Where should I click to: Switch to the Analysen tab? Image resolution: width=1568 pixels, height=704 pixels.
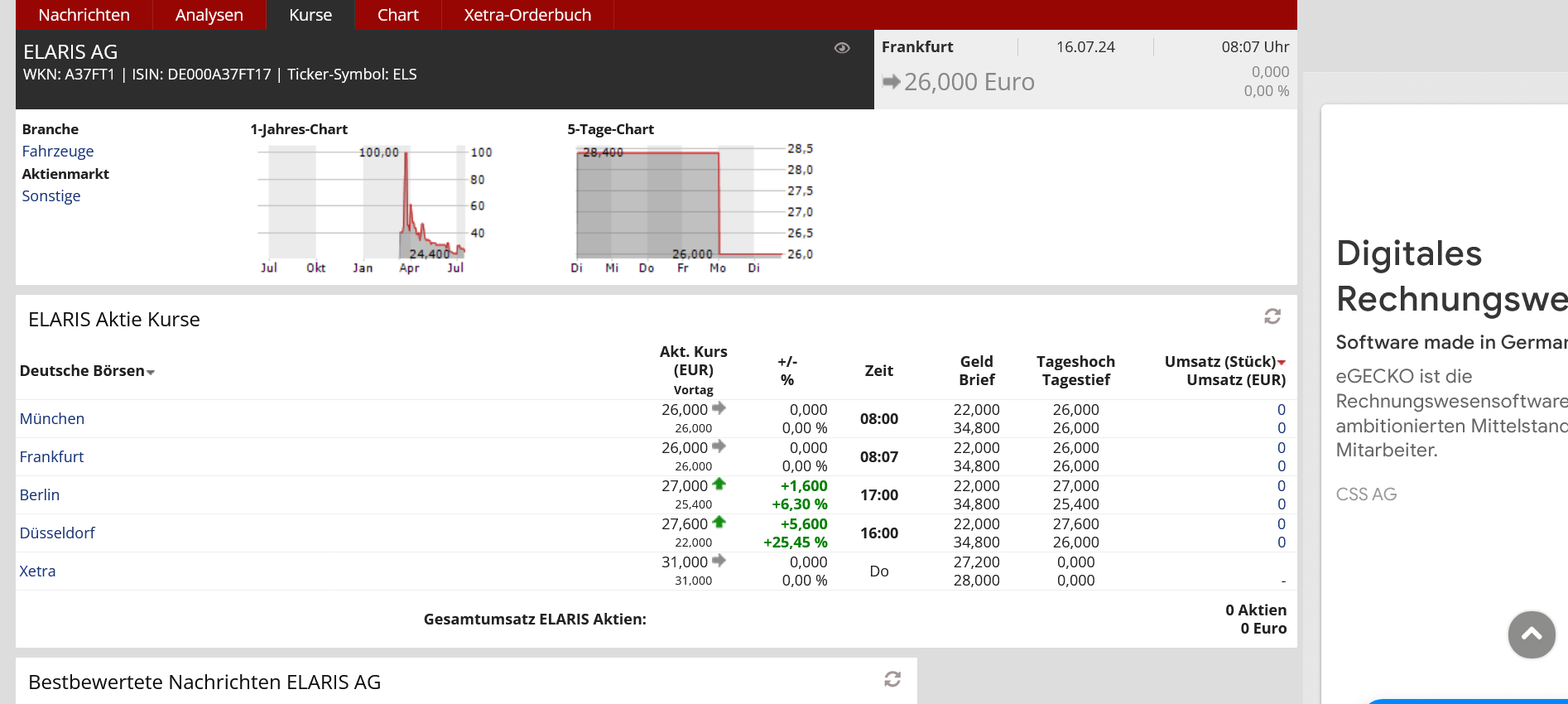pos(209,15)
